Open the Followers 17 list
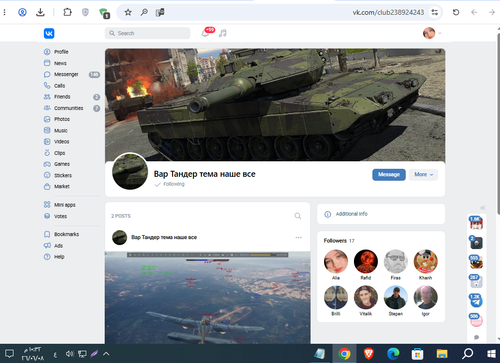The height and width of the screenshot is (363, 500). click(339, 241)
